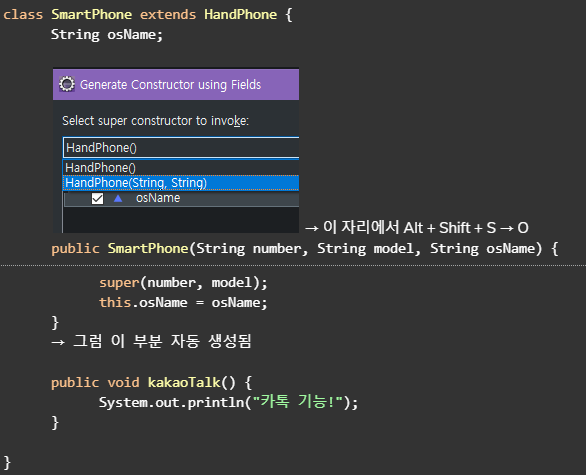Open the super constructor combo box
Viewport: 586px width, 475px height.
(181, 148)
